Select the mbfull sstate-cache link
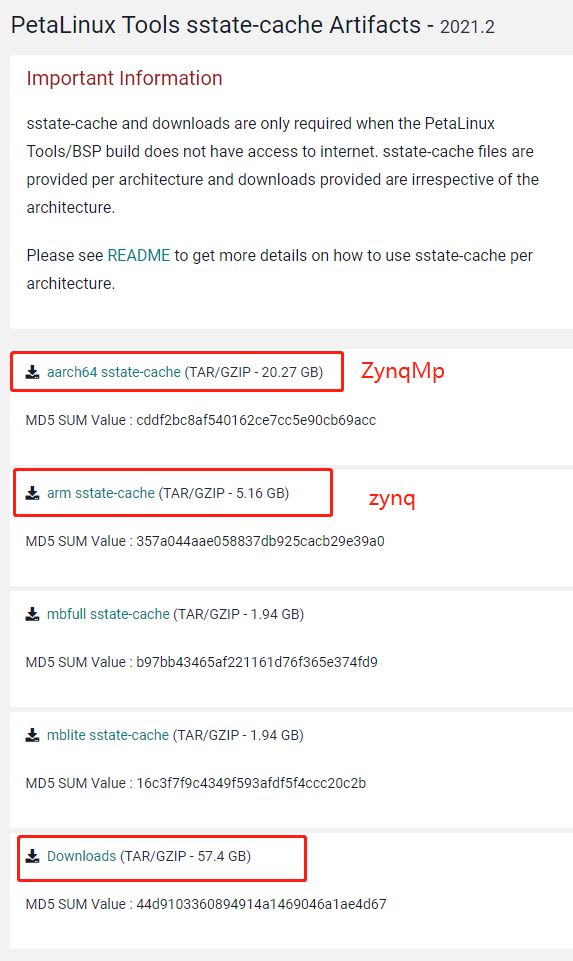Screen dimensions: 573x961 point(108,614)
